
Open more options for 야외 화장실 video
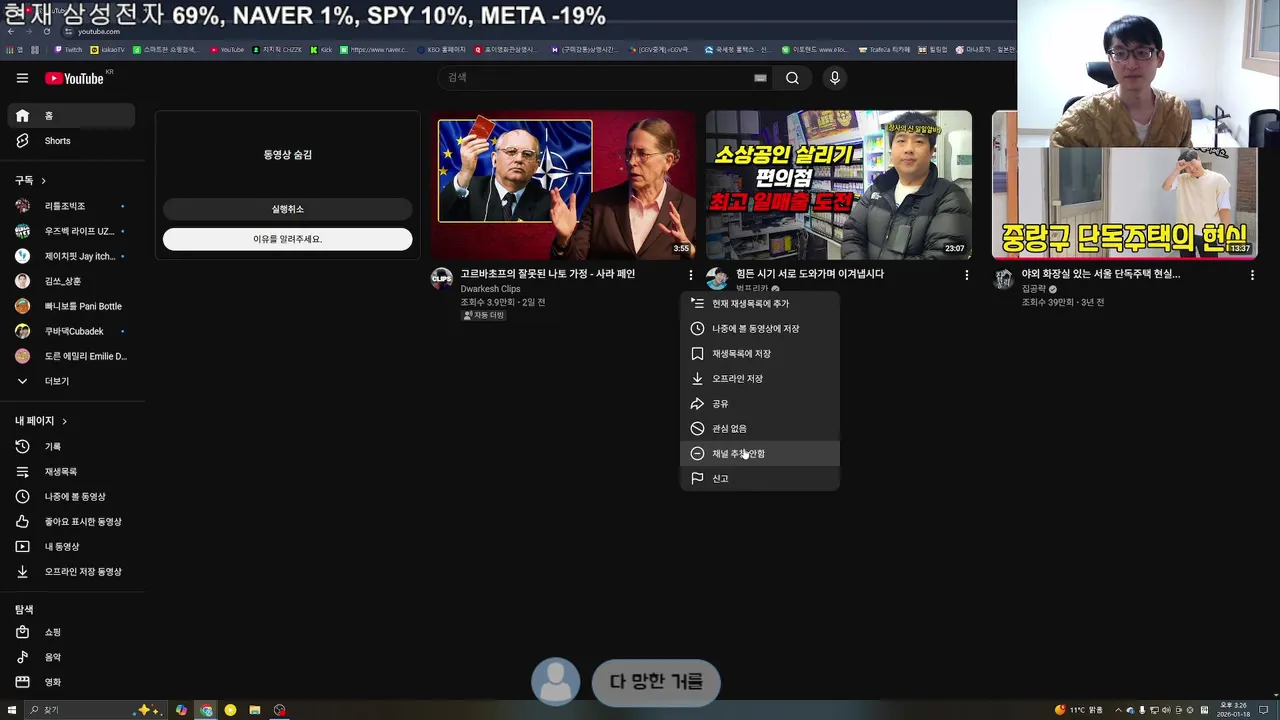1252,275
